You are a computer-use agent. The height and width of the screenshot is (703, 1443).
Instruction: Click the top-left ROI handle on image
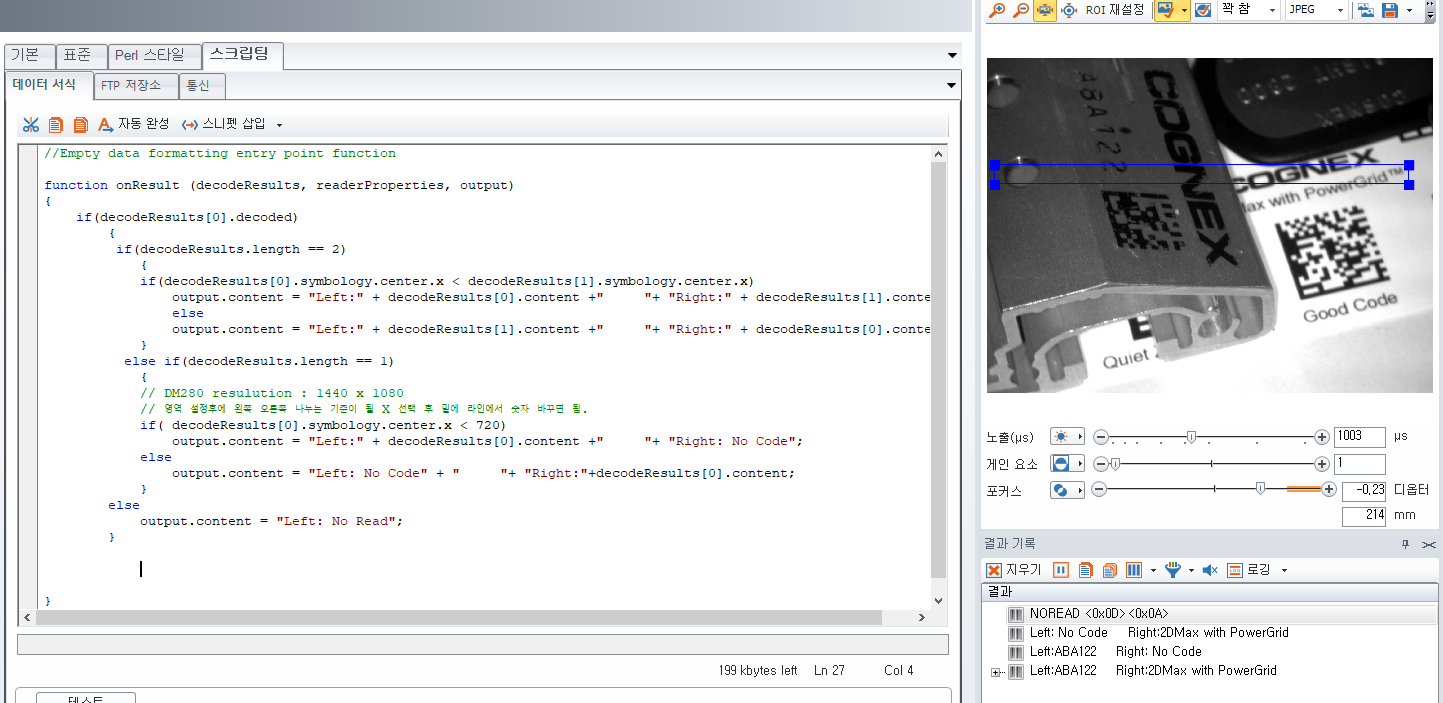point(994,165)
